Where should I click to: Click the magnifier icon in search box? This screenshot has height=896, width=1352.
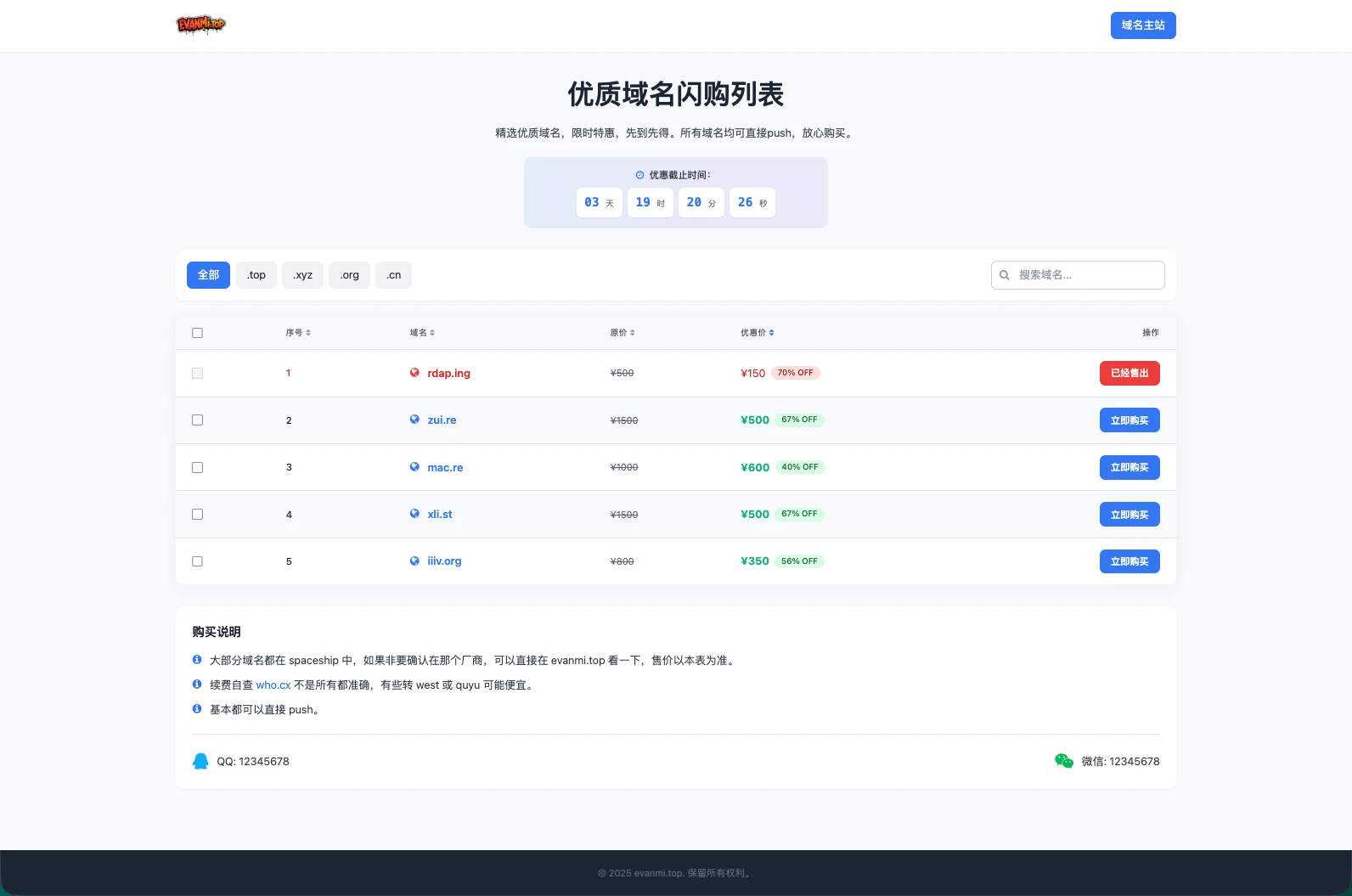tap(1005, 275)
